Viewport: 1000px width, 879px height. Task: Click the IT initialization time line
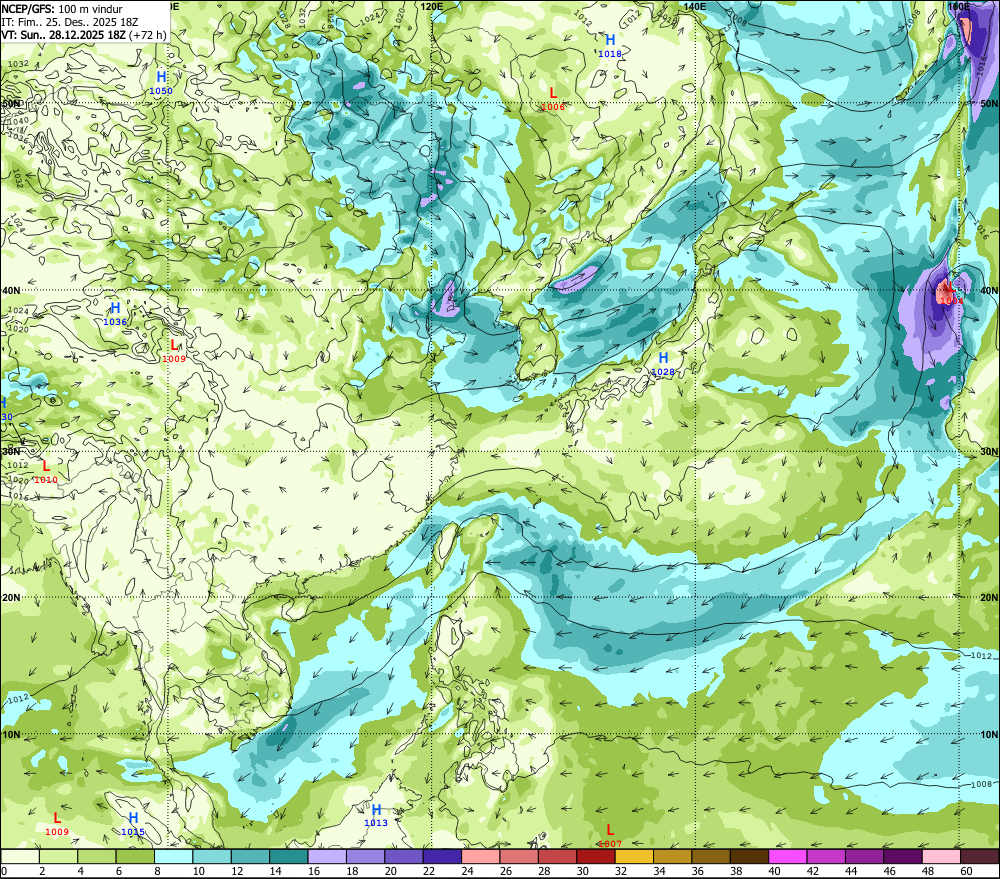coord(70,22)
